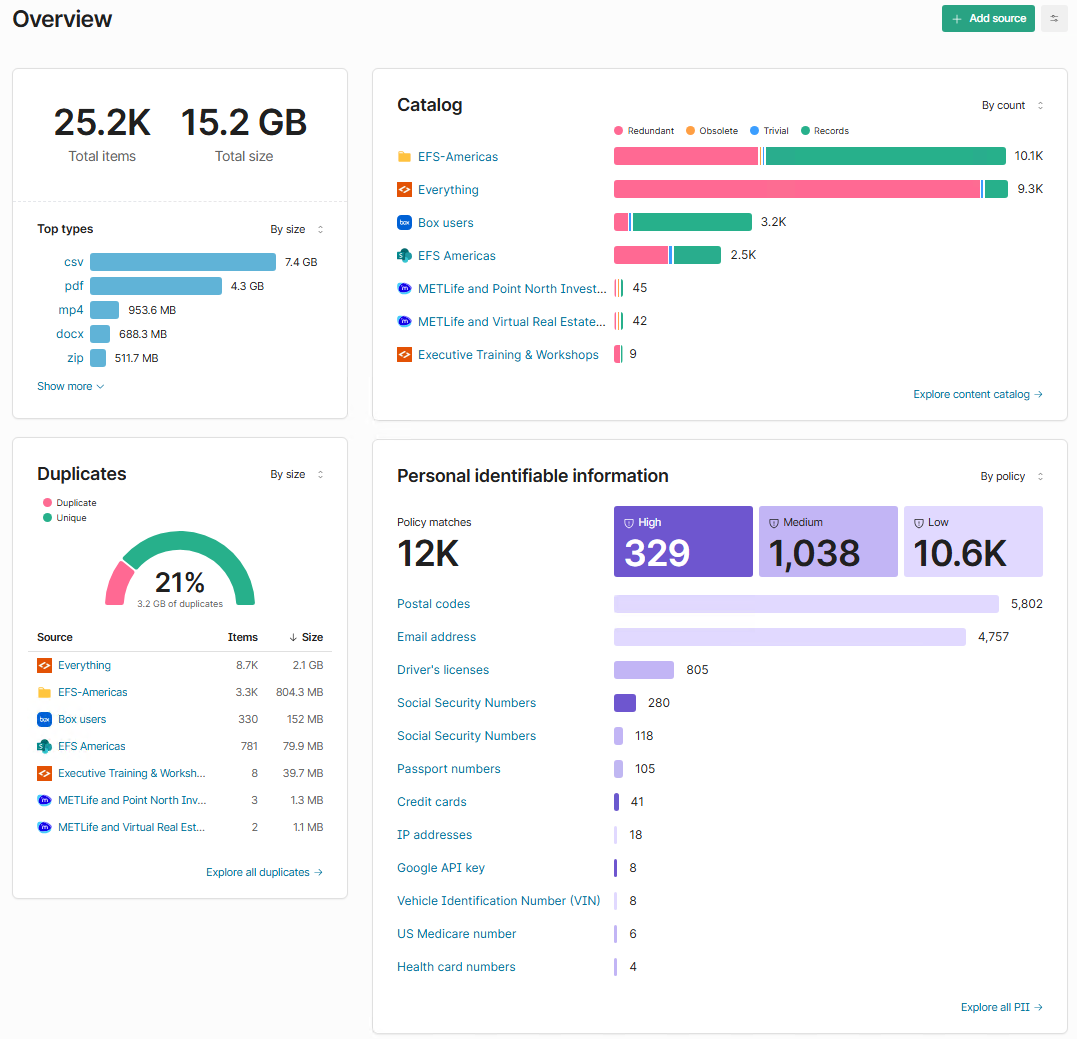
Task: Click the METLife and Virtual Real Estate icon in Catalog
Action: (x=405, y=322)
